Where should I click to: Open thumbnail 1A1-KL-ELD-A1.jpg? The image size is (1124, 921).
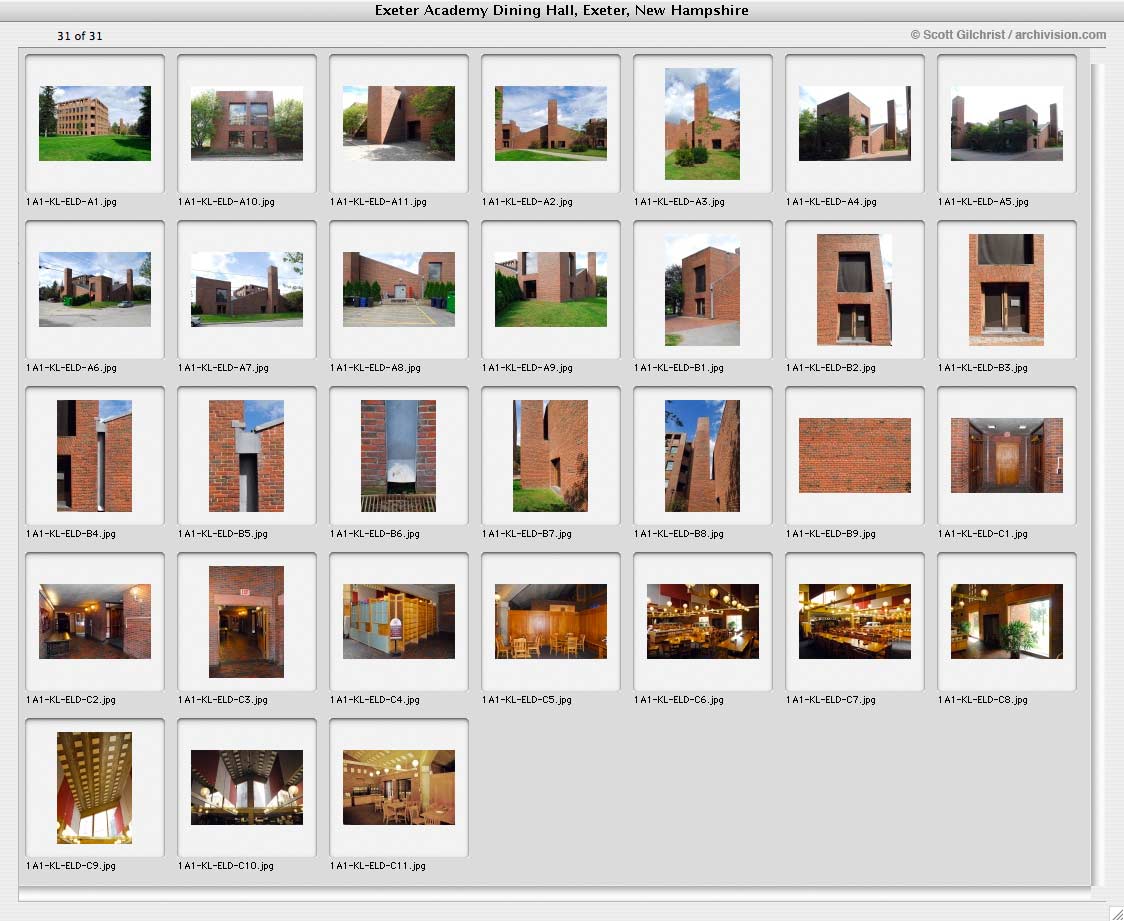coord(95,123)
